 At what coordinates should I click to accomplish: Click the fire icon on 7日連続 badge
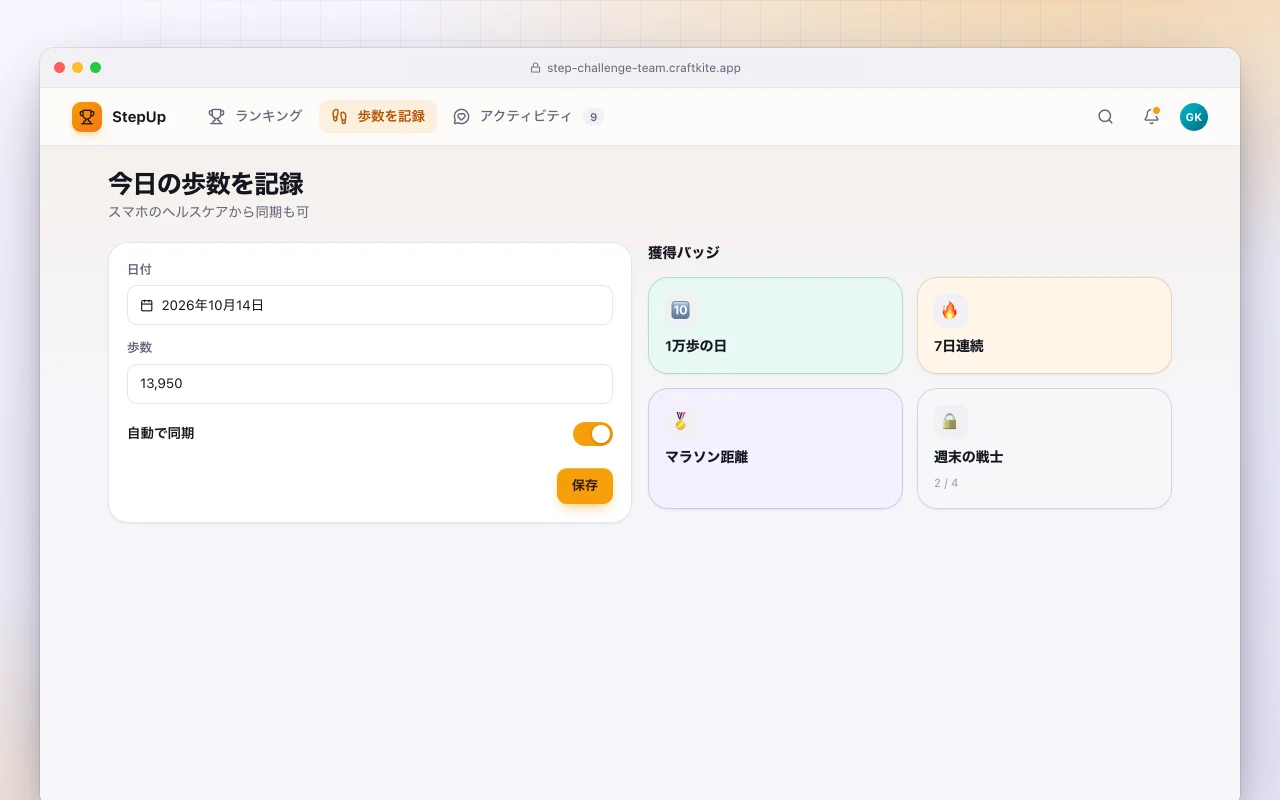click(x=950, y=310)
